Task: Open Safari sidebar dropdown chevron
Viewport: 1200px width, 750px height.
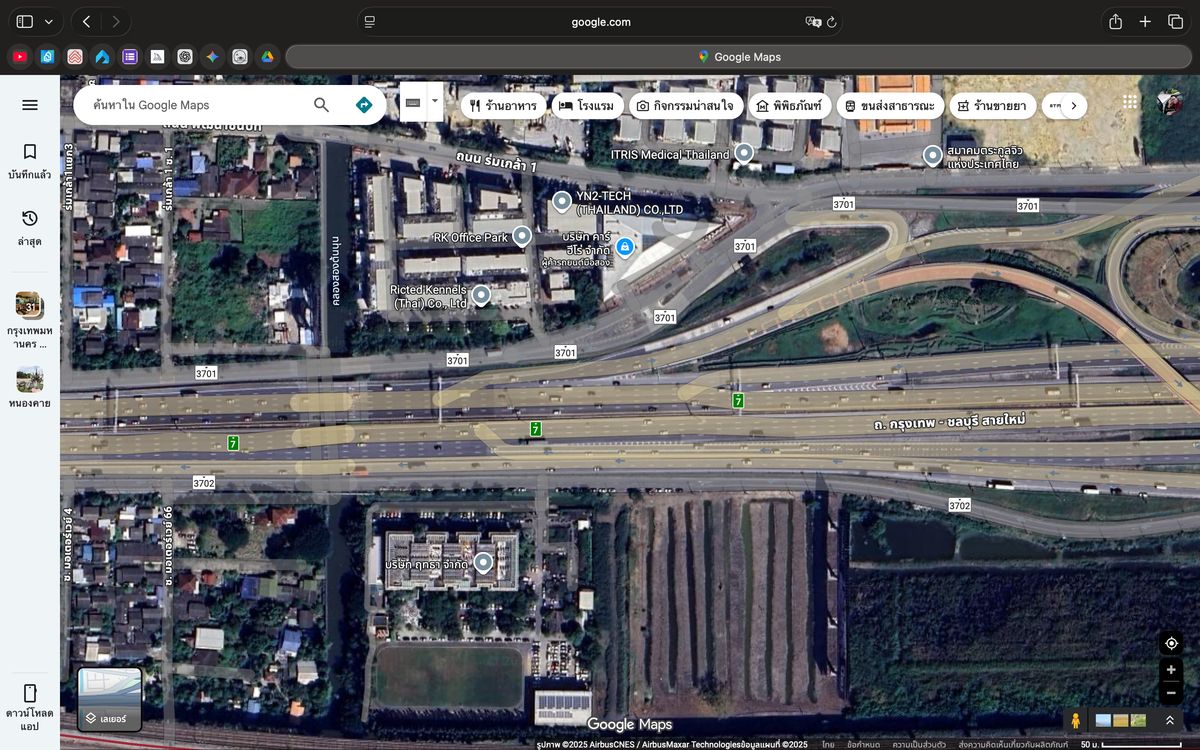Action: tap(48, 22)
